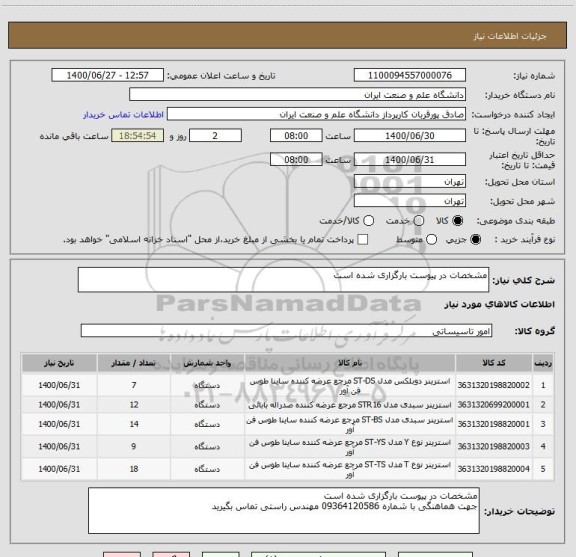Click the remaining time counter 18:54:54
Image resolution: width=576 pixels, height=557 pixels.
click(138, 136)
